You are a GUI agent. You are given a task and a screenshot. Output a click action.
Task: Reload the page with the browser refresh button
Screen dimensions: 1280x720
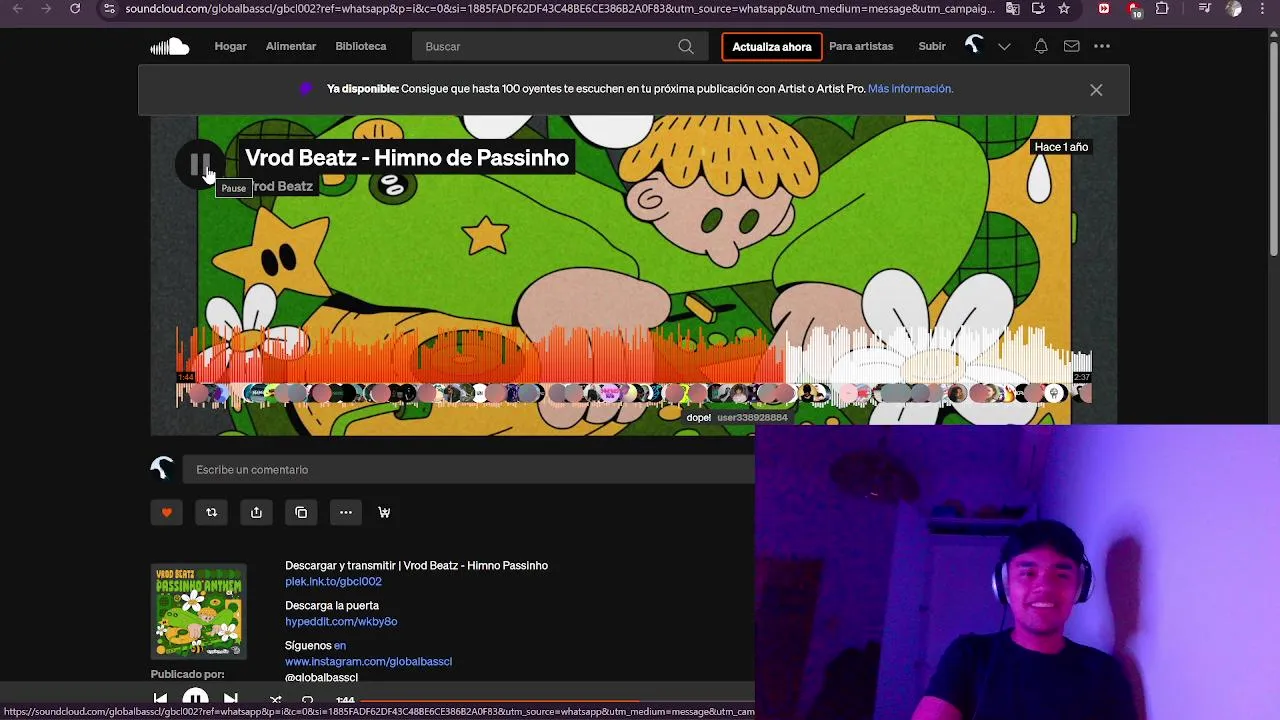point(75,9)
